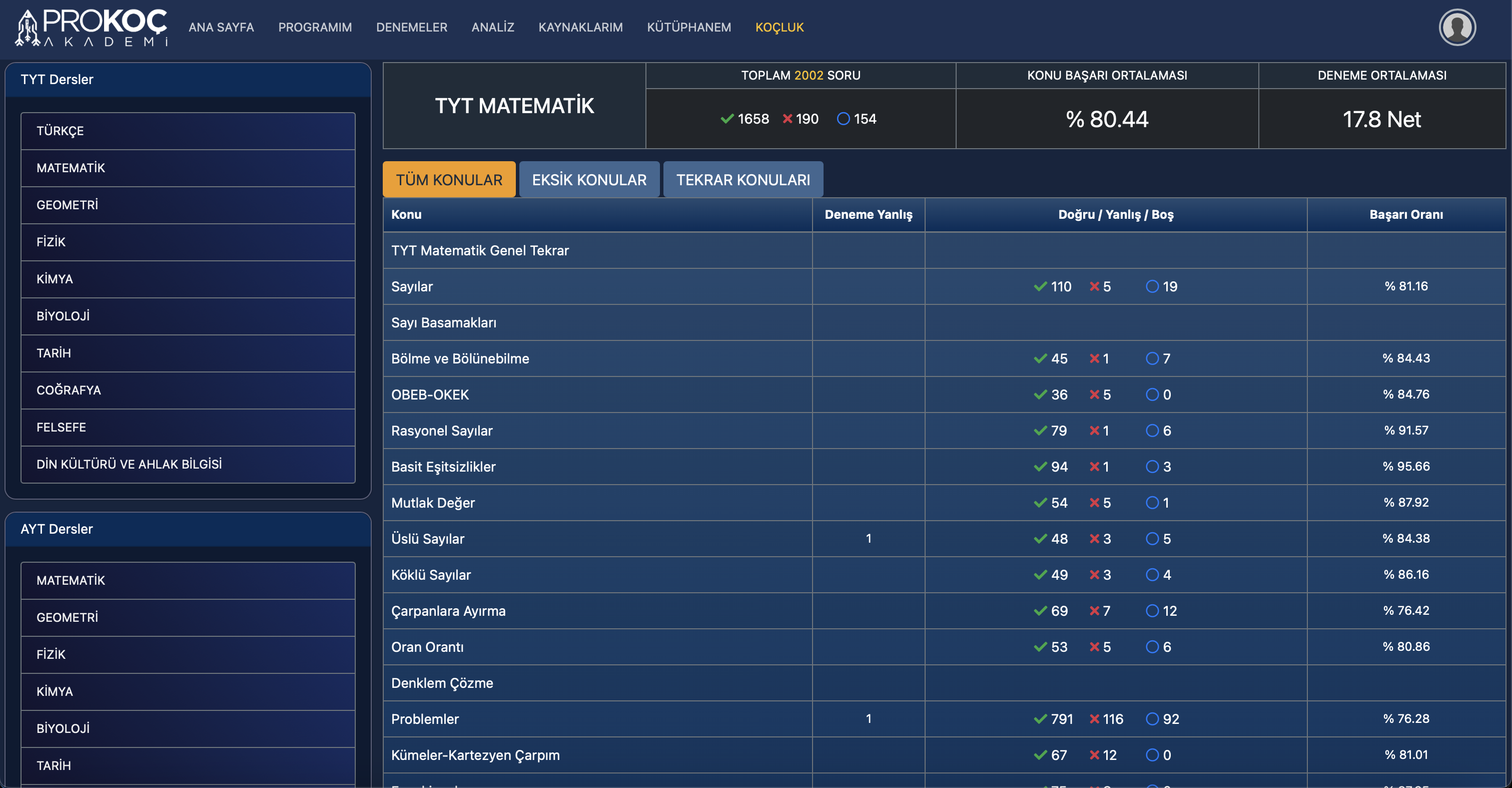This screenshot has width=1512, height=788.
Task: Open the KOÇLUK navigation item
Action: click(779, 27)
